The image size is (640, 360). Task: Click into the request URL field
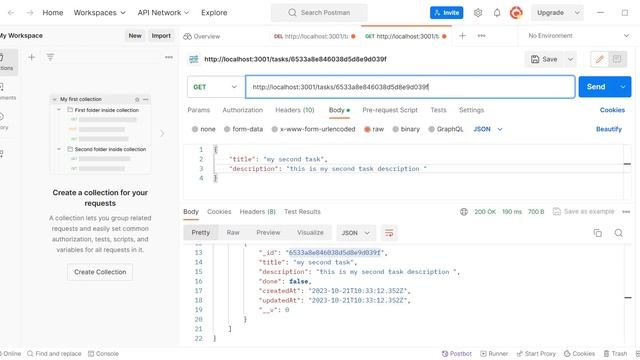coord(410,87)
